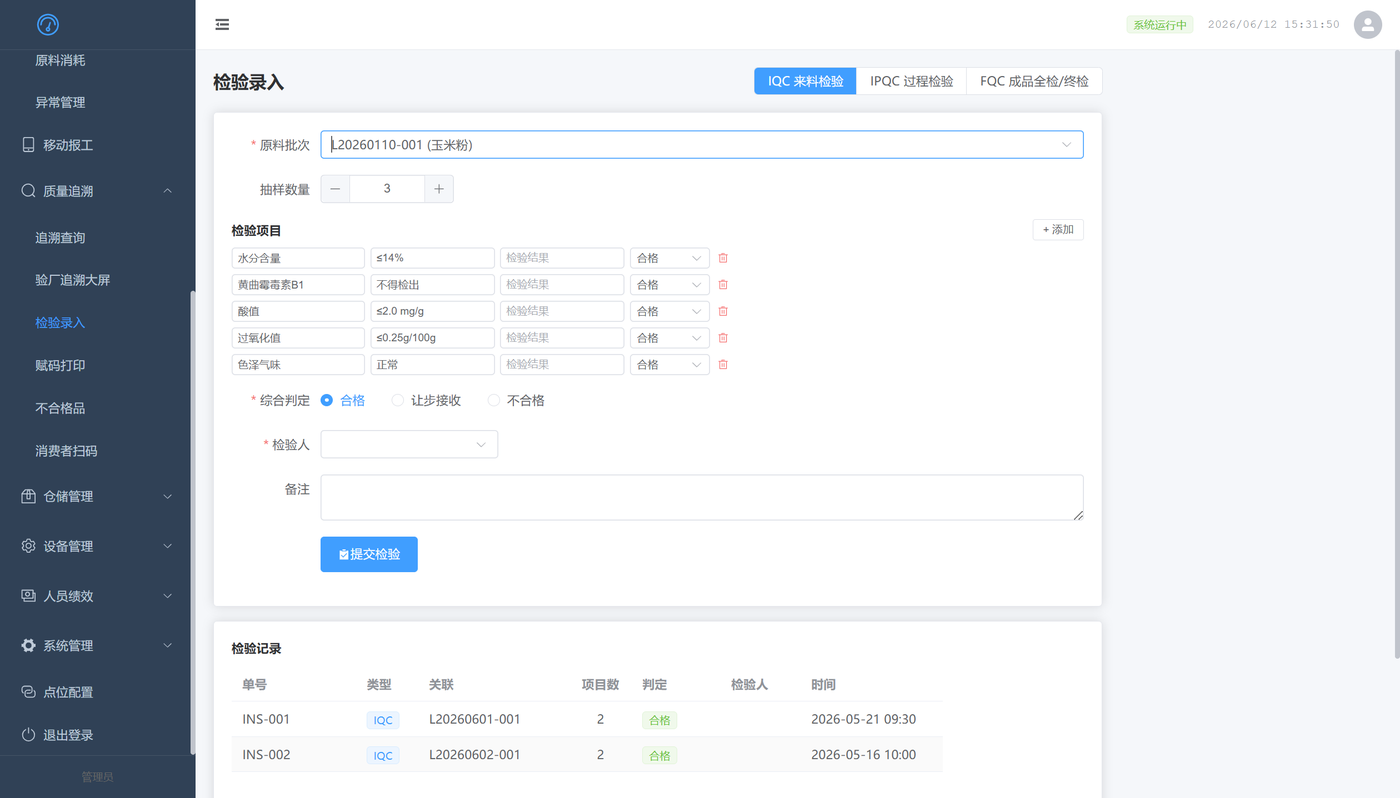Image resolution: width=1400 pixels, height=798 pixels.
Task: Click the 提交检验 submit button
Action: coord(369,554)
